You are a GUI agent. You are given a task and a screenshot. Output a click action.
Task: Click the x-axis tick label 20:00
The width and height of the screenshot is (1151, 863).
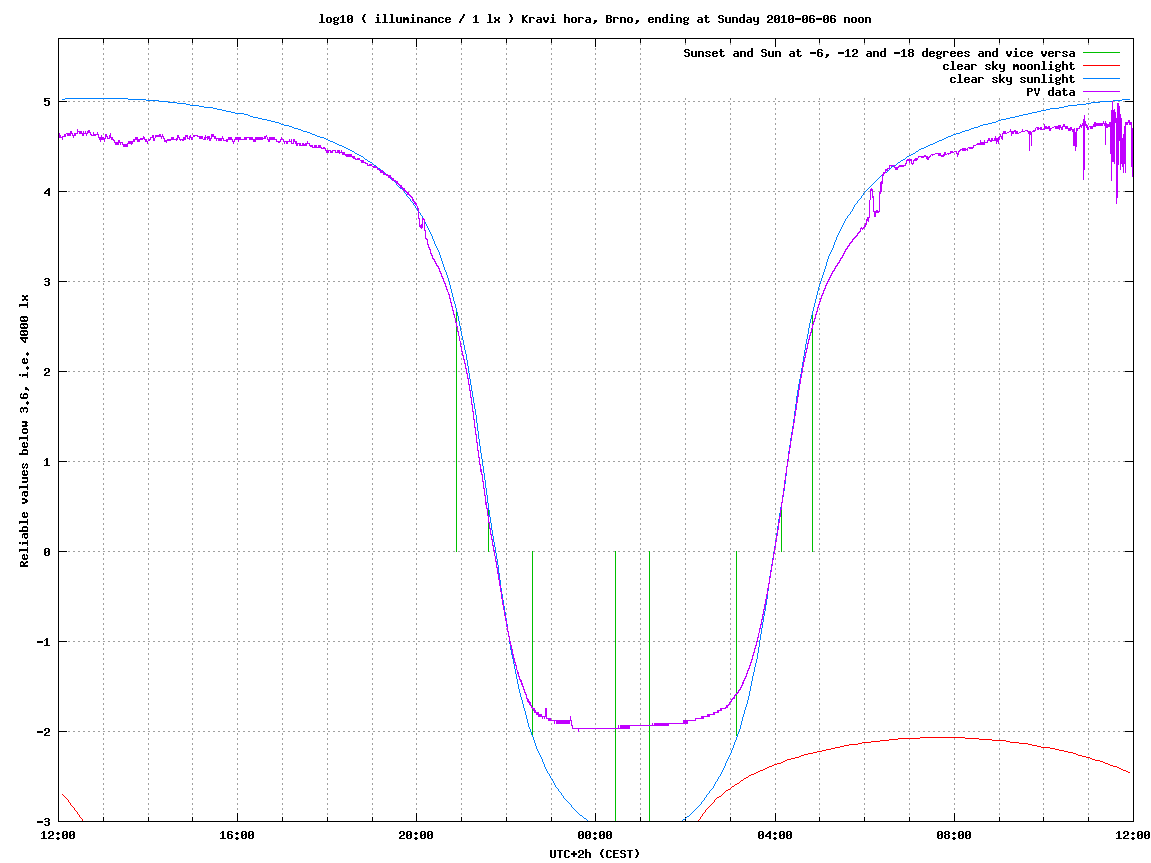click(x=416, y=836)
